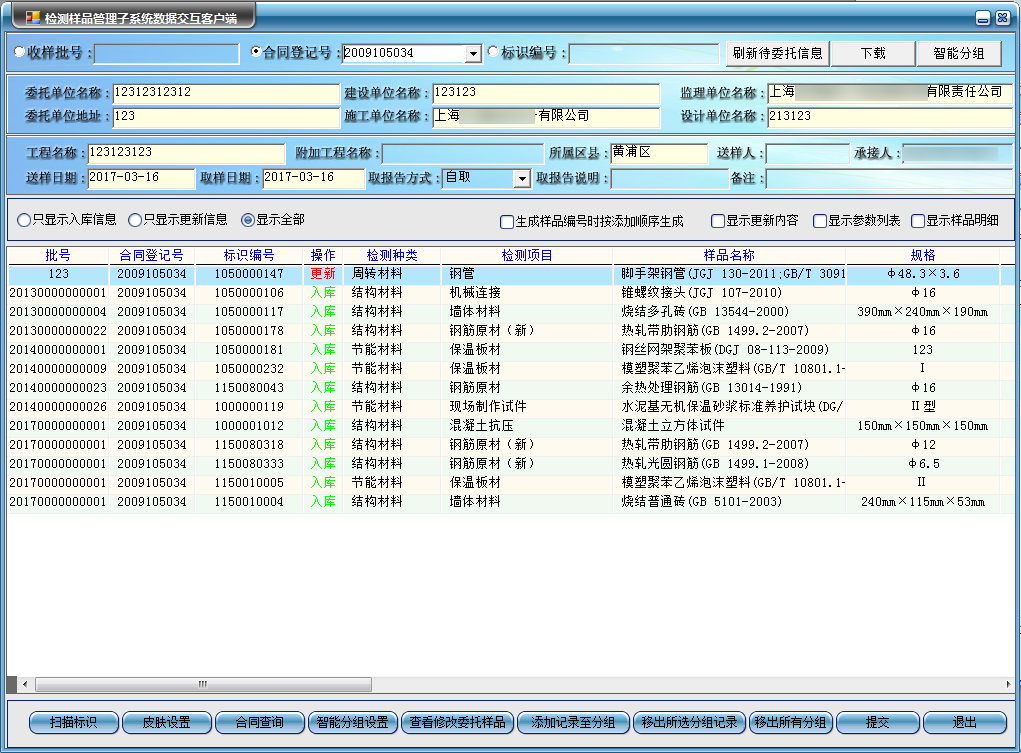Screen dimensions: 1021x753
Task: Click the 智能分组 button at top
Action: pyautogui.click(x=958, y=53)
